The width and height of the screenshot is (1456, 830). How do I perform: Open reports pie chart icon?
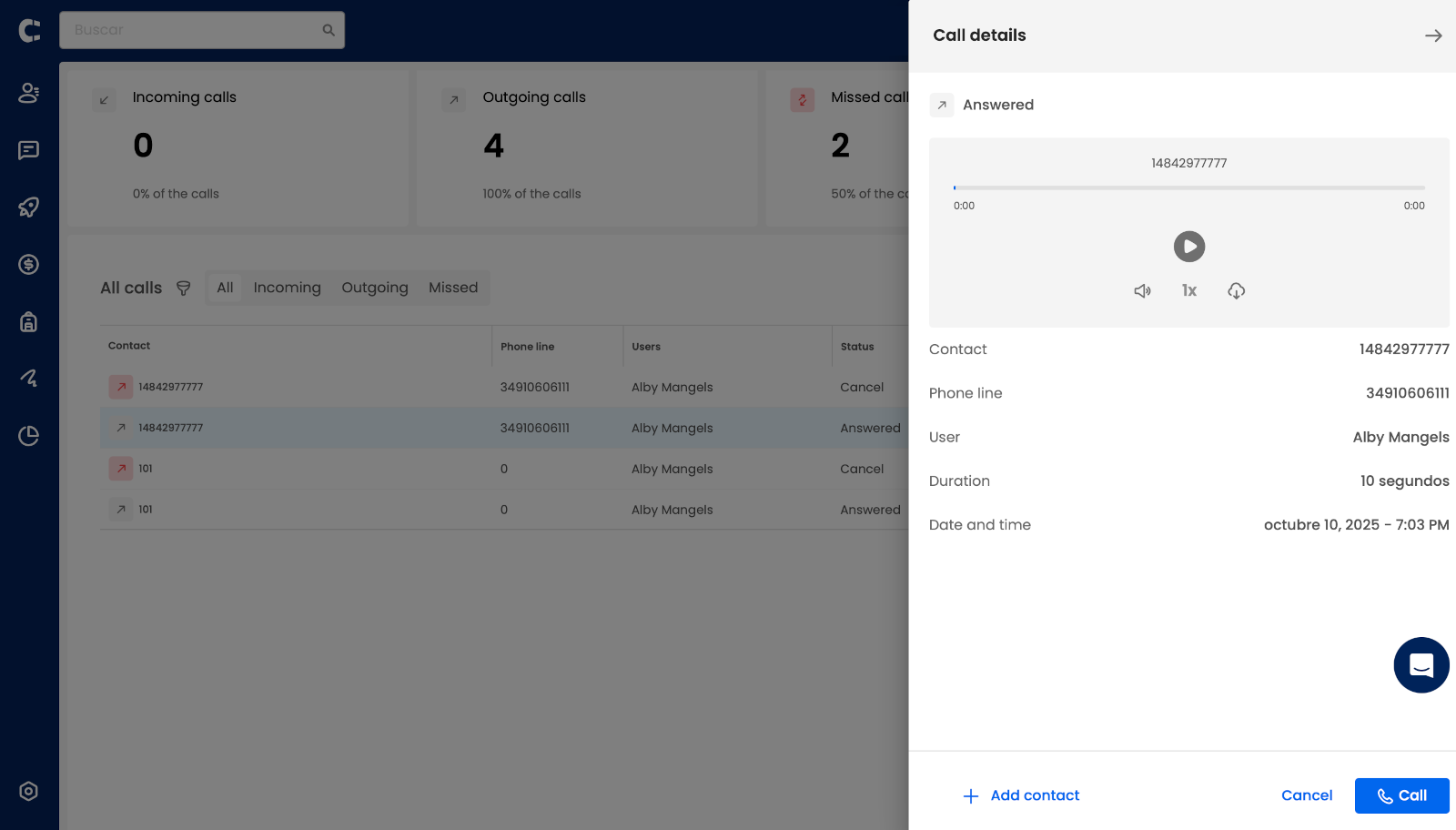[29, 436]
